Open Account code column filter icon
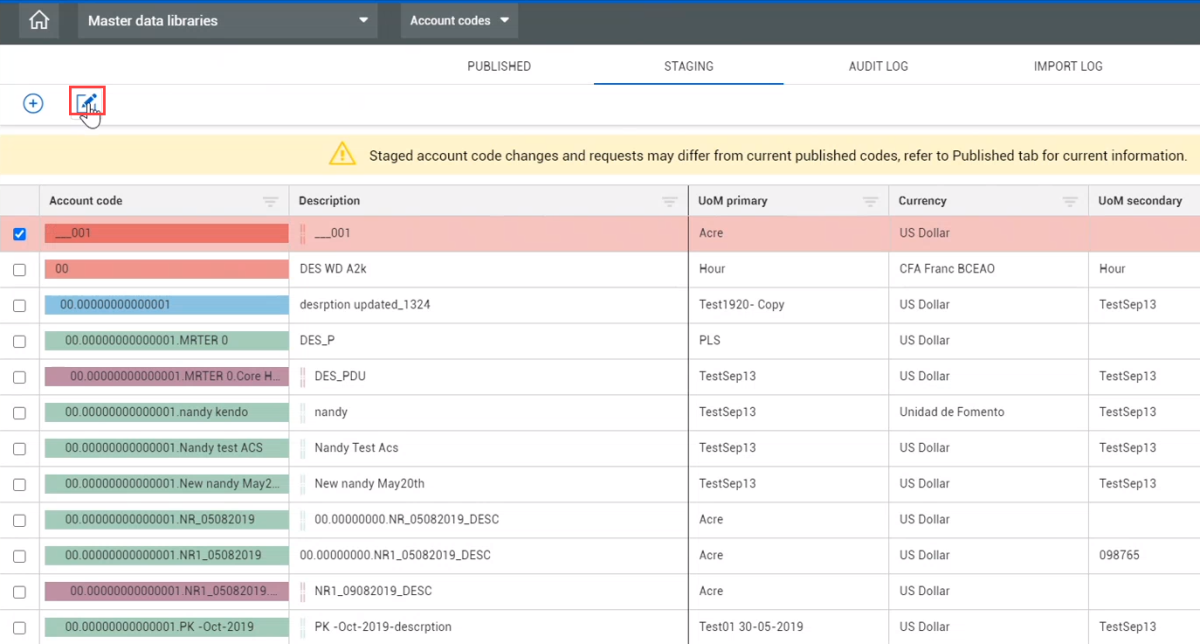Viewport: 1200px width, 644px height. (270, 201)
